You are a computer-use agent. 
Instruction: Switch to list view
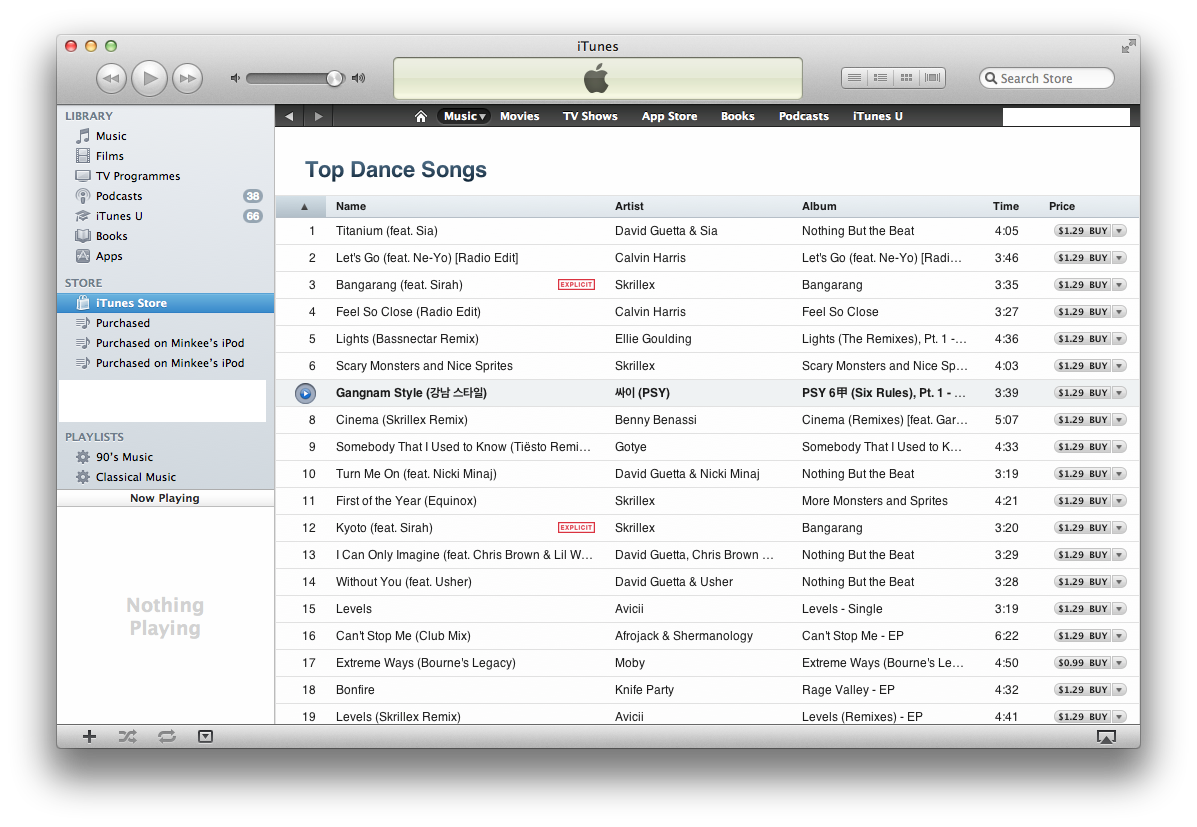pos(855,78)
